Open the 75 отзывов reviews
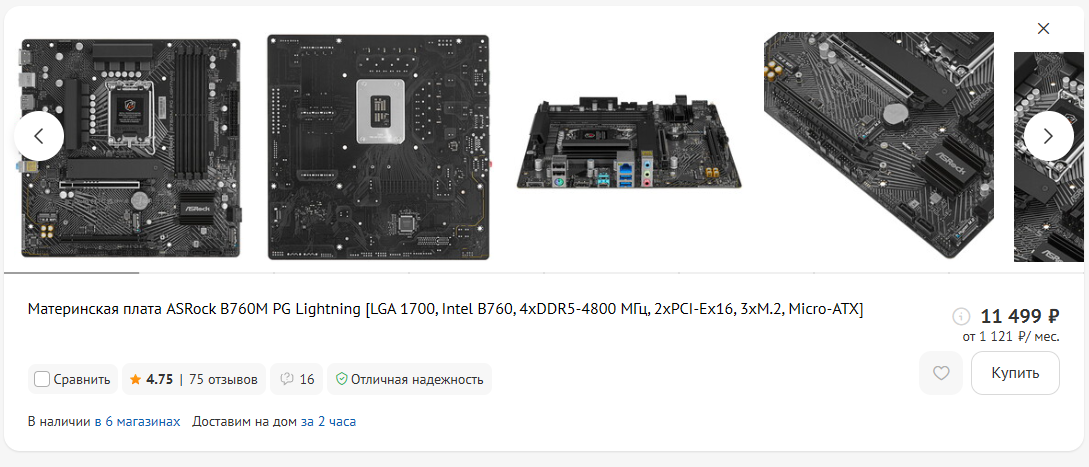Image resolution: width=1089 pixels, height=467 pixels. [x=223, y=379]
